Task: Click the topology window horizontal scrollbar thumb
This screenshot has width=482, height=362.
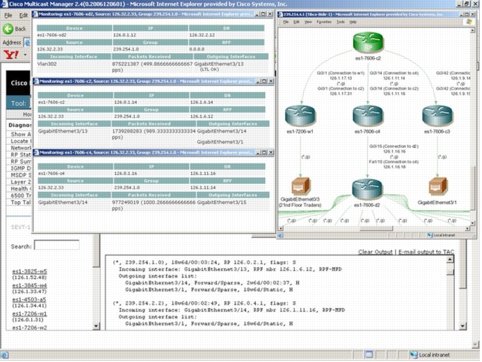Action: tap(376, 228)
